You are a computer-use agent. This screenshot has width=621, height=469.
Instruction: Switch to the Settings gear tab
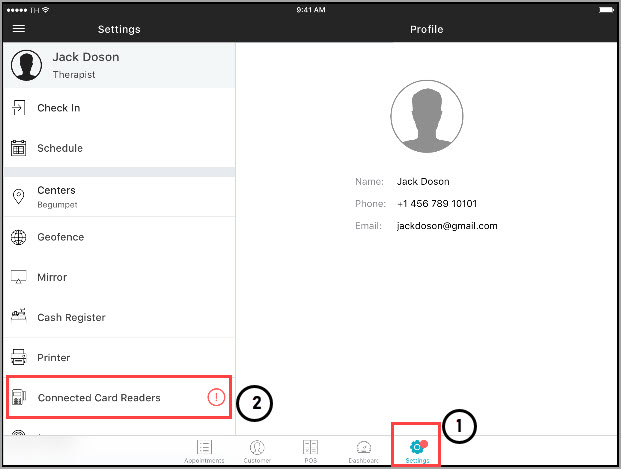(417, 451)
